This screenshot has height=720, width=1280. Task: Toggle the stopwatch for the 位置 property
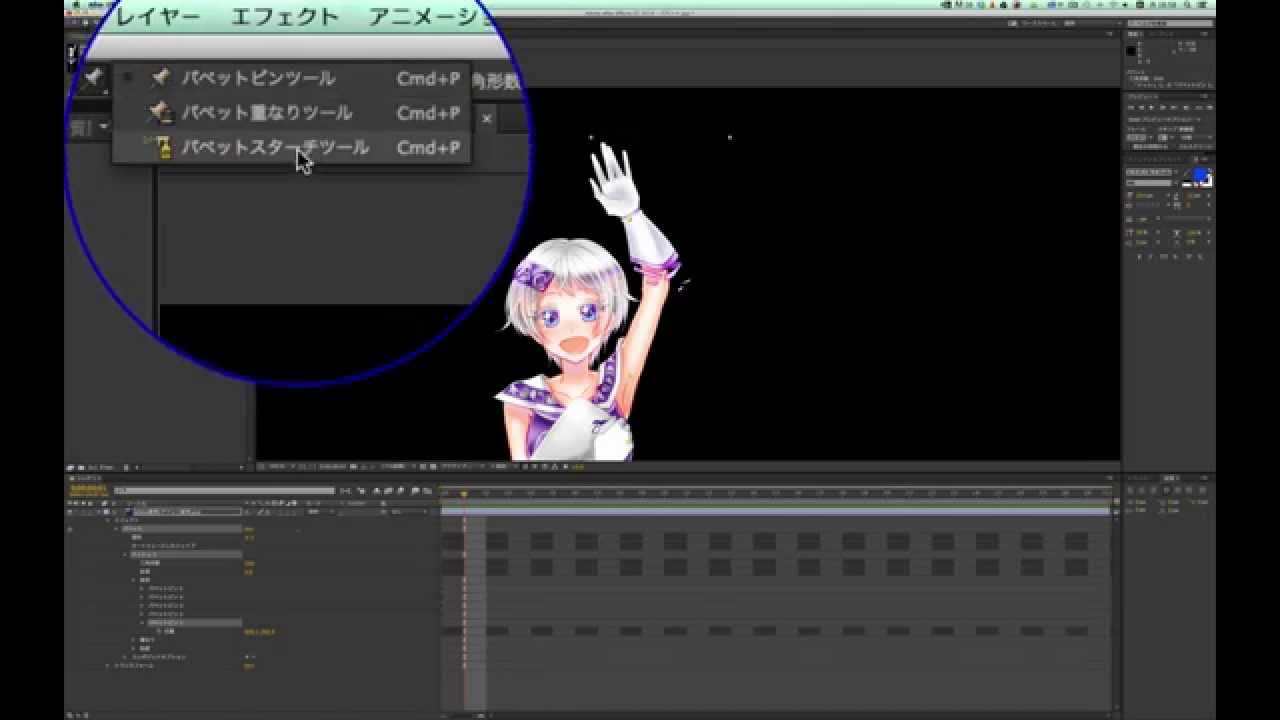159,631
